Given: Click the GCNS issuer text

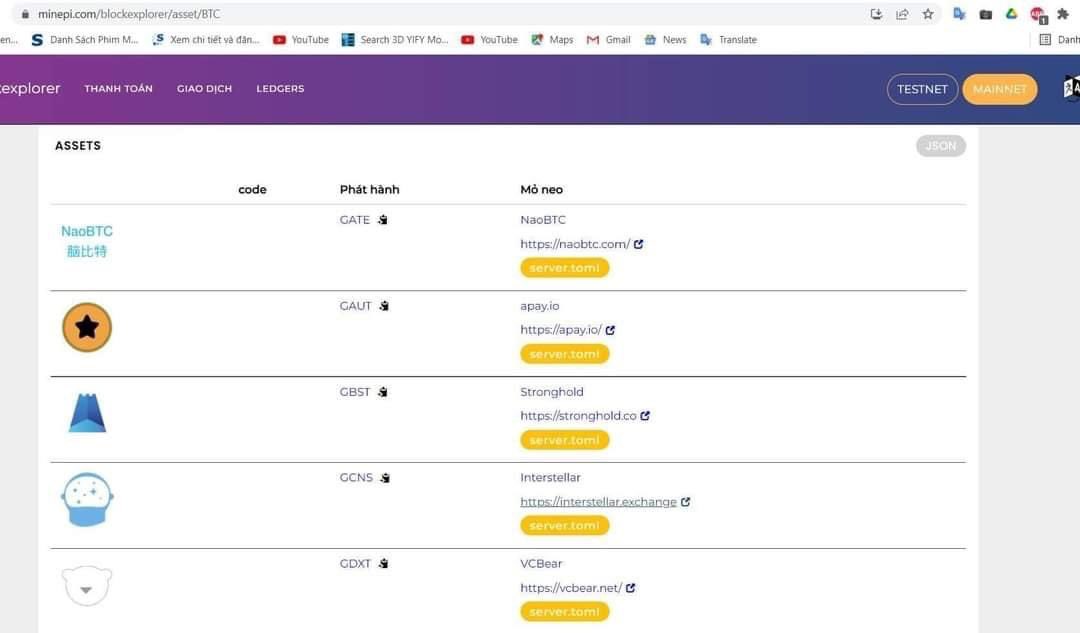Looking at the screenshot, I should click(x=356, y=477).
